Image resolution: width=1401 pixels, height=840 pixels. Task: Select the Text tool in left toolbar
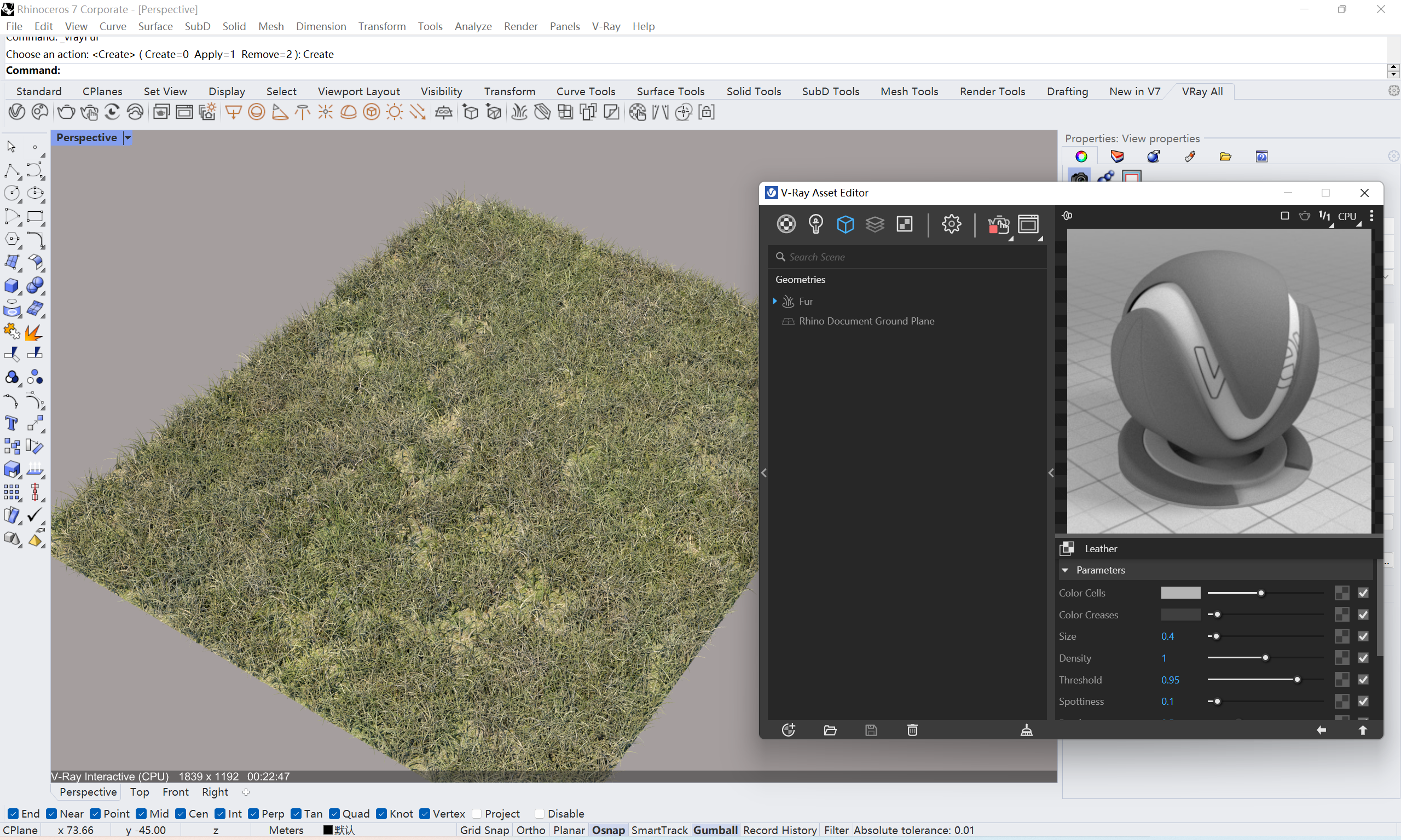(x=11, y=424)
